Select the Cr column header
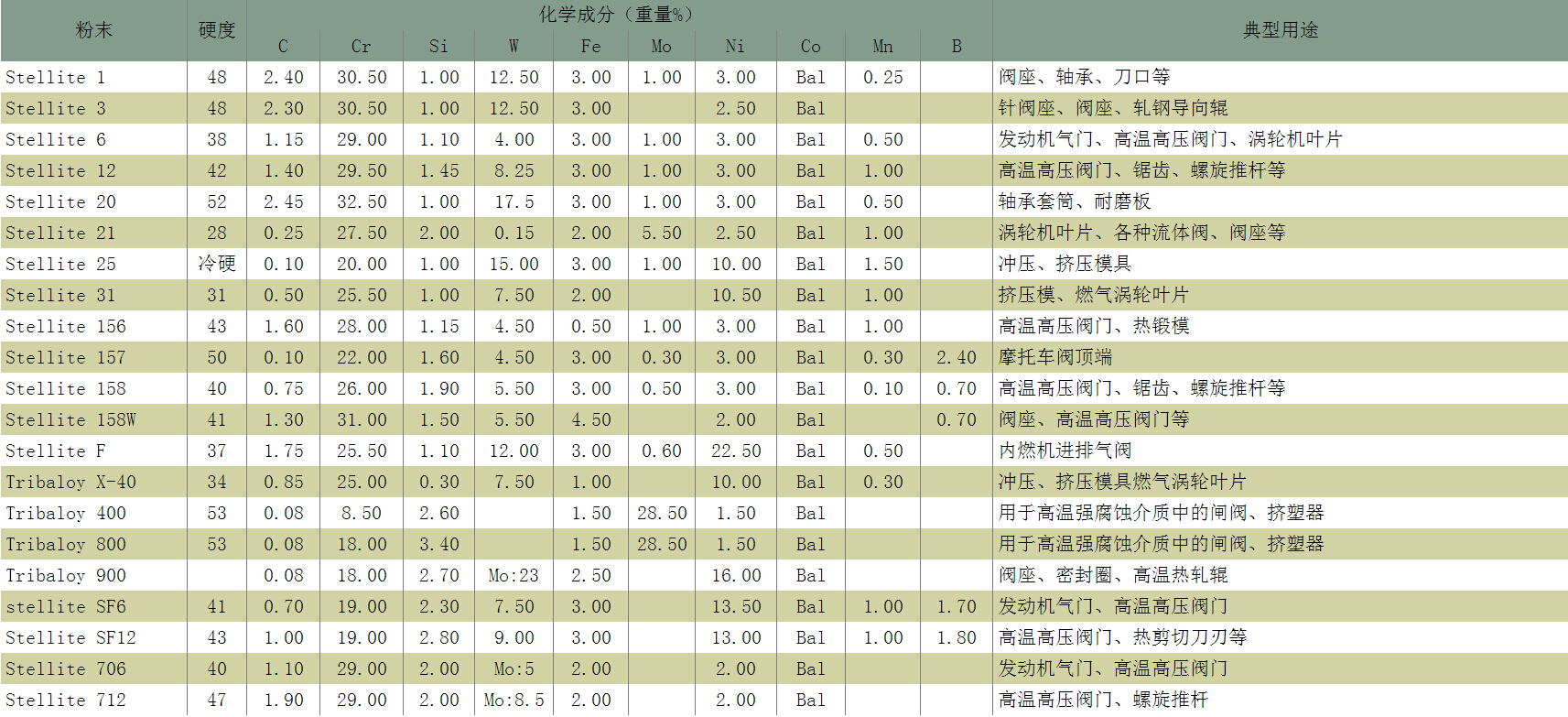Viewport: 1568px width, 717px height. [362, 47]
